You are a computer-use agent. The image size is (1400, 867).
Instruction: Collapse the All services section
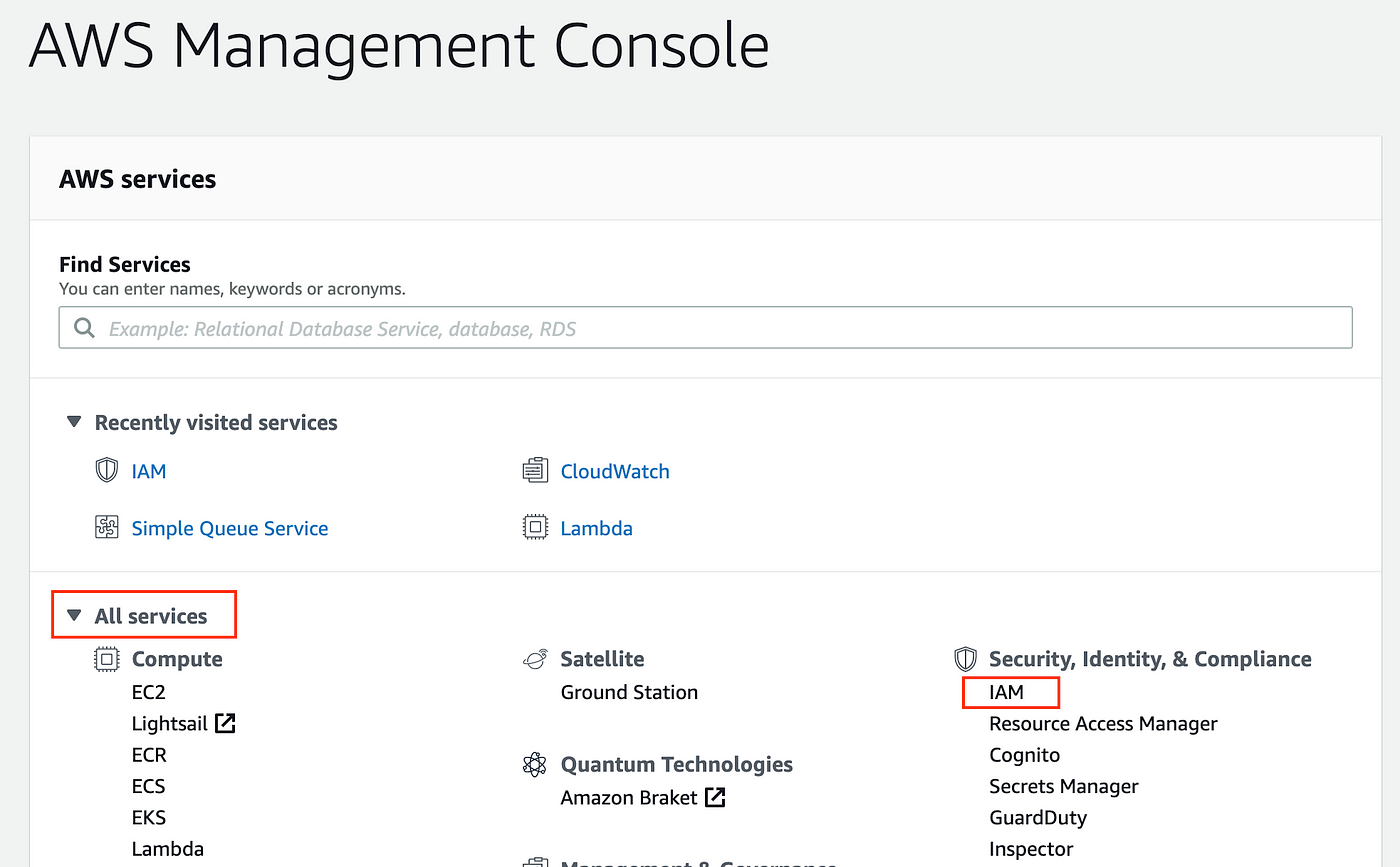[73, 616]
